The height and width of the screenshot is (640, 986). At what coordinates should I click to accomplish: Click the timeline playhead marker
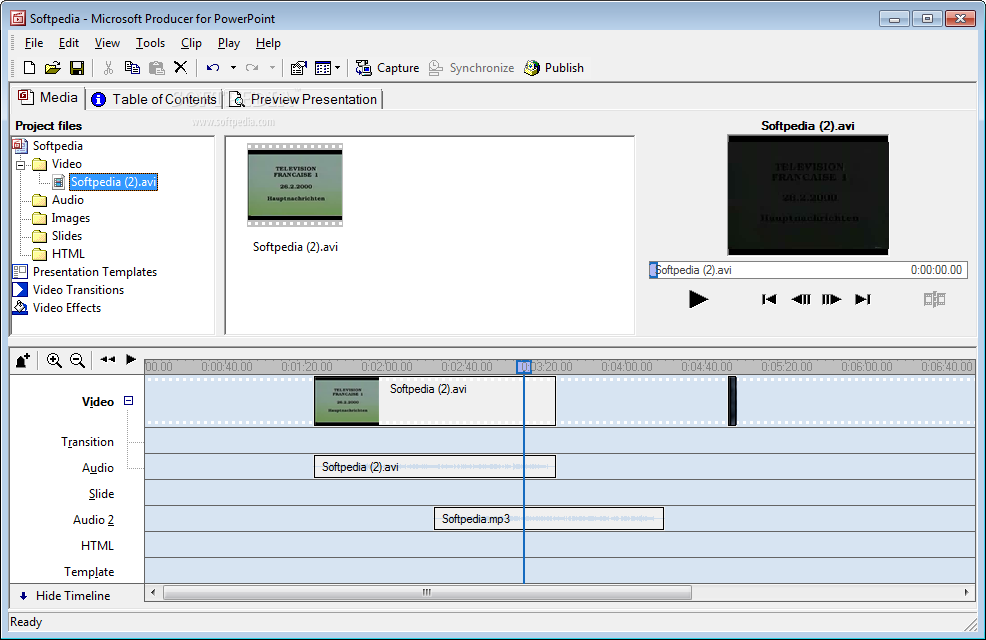coord(524,367)
